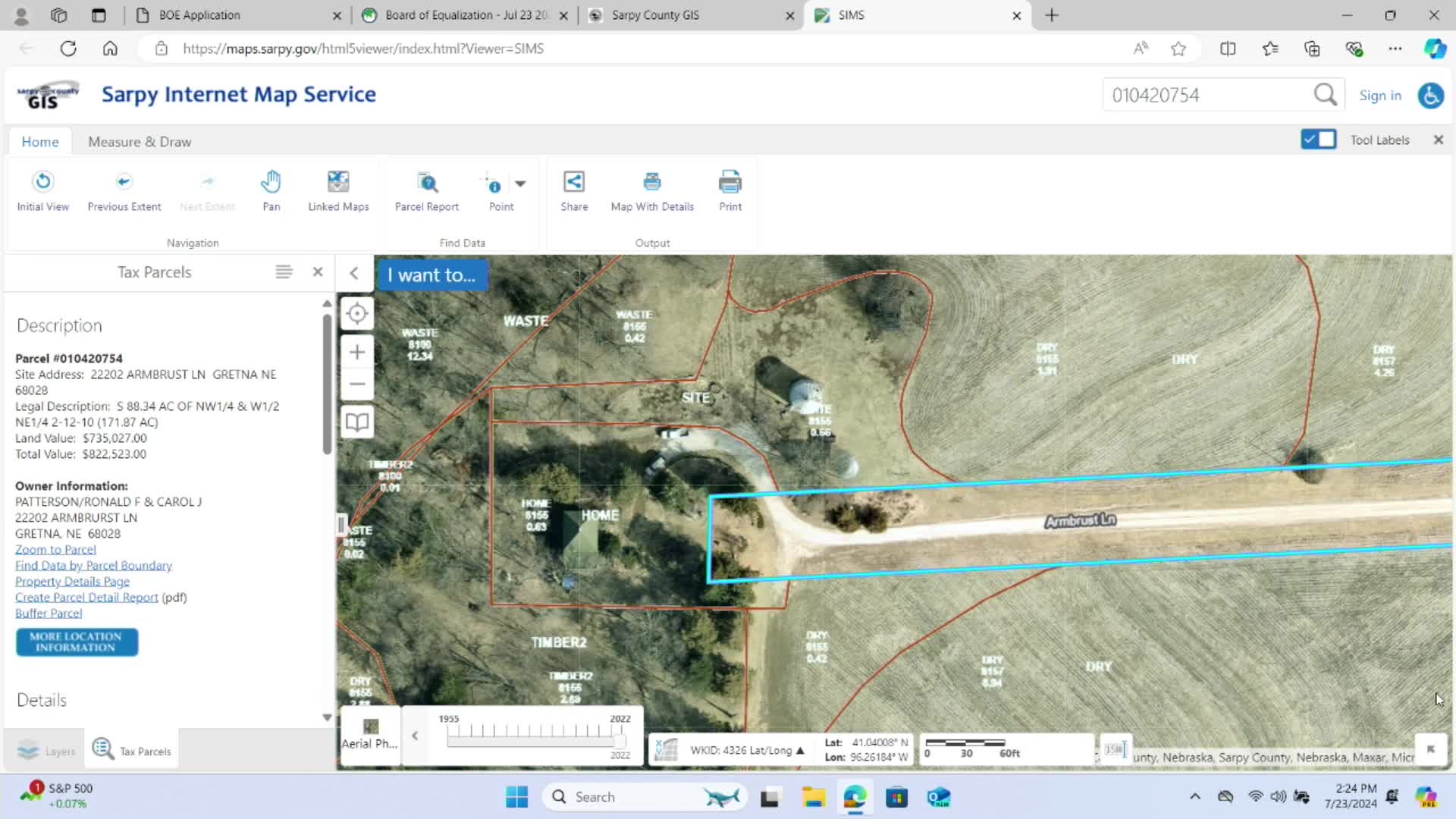Click the Previous Extent icon
This screenshot has height=819, width=1456.
(x=124, y=188)
